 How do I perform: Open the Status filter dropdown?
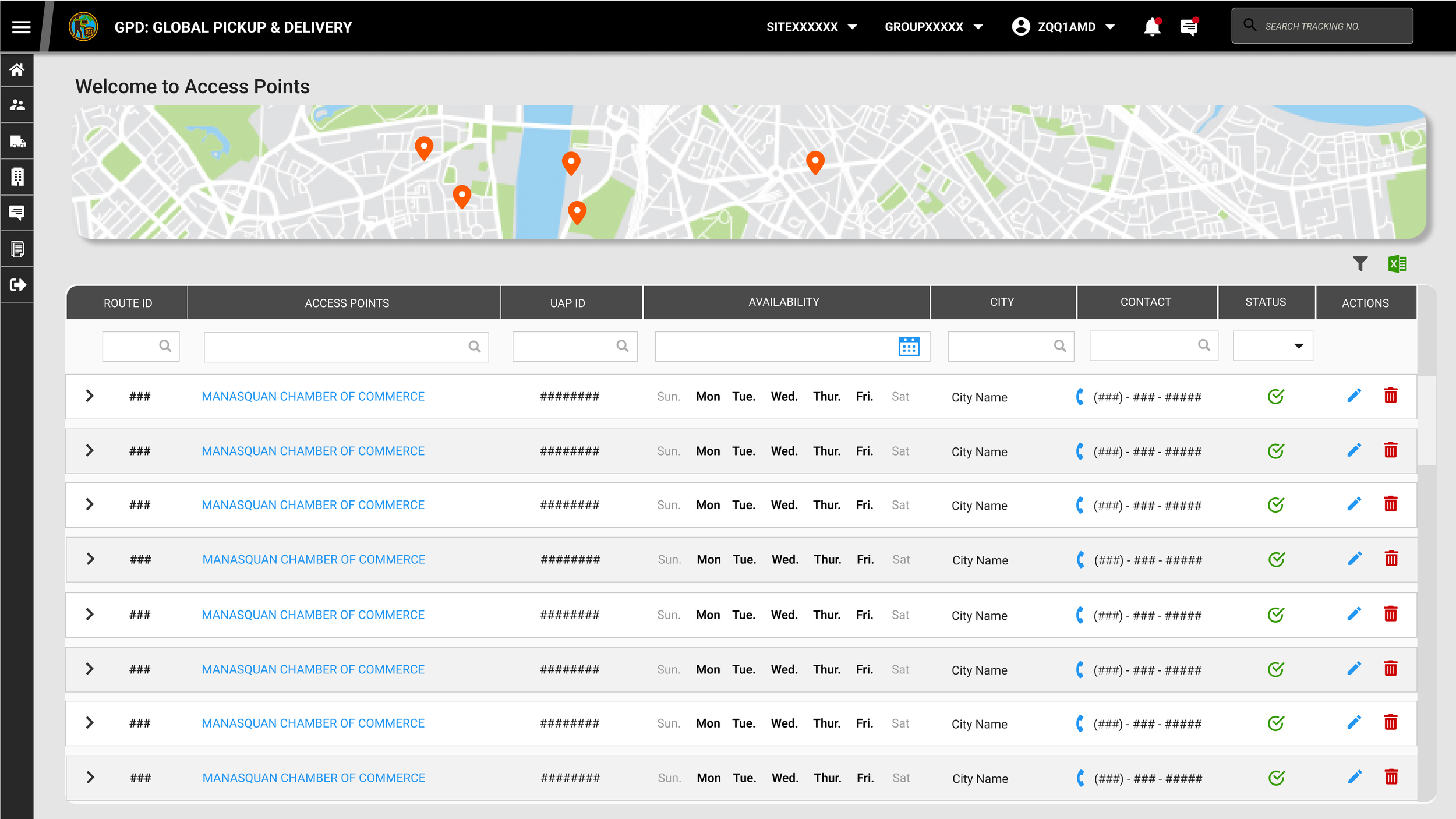[x=1273, y=346]
